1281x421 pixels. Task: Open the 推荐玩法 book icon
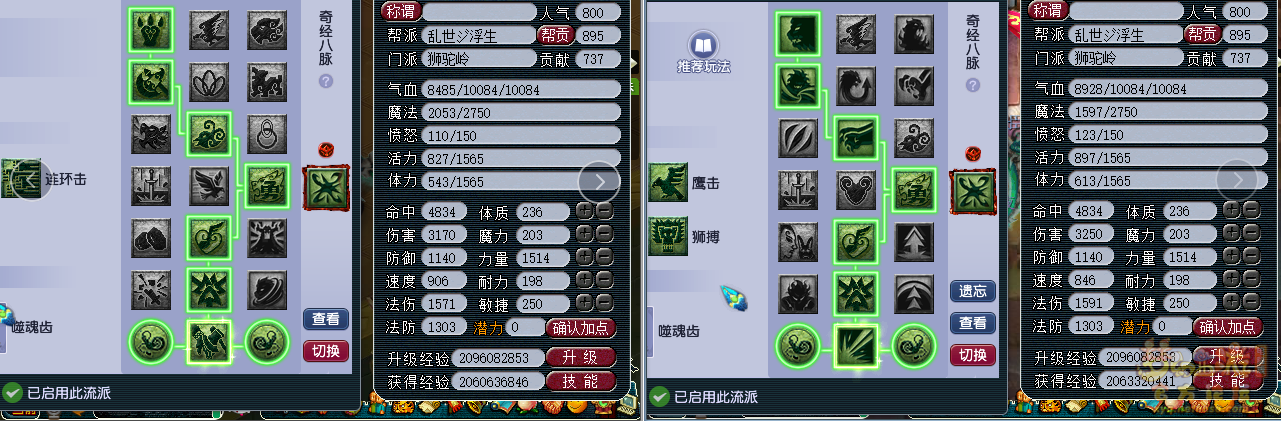704,45
